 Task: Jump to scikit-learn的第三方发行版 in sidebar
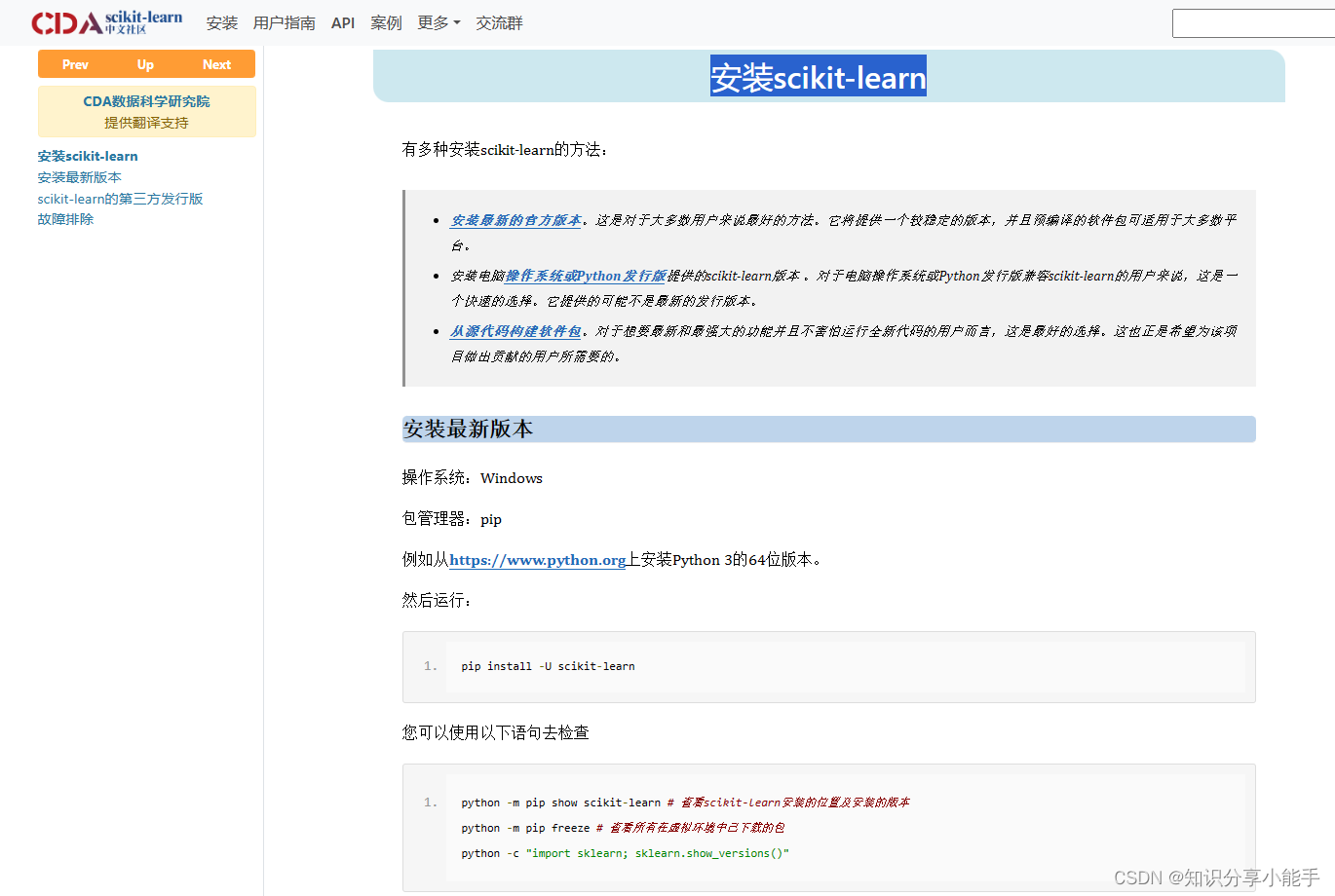coord(121,199)
